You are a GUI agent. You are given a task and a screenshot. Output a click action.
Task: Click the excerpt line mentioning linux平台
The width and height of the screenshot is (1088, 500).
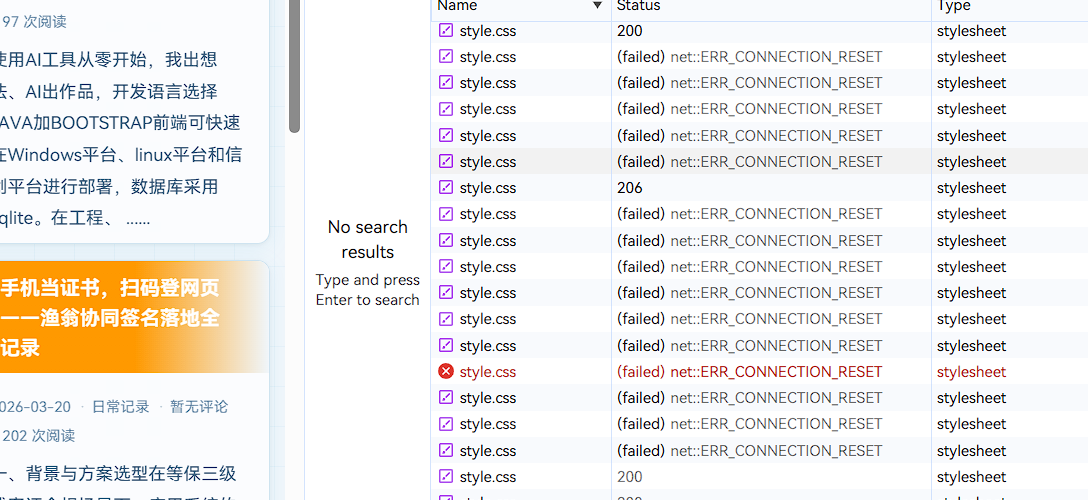[x=121, y=155]
